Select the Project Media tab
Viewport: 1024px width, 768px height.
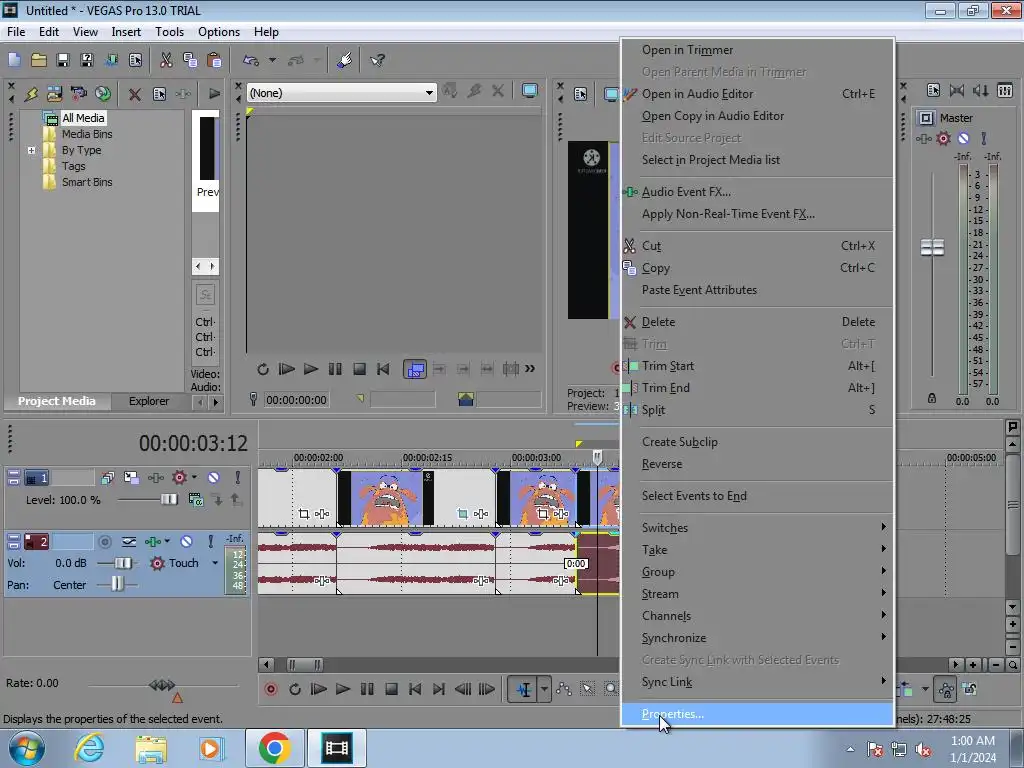coord(57,401)
